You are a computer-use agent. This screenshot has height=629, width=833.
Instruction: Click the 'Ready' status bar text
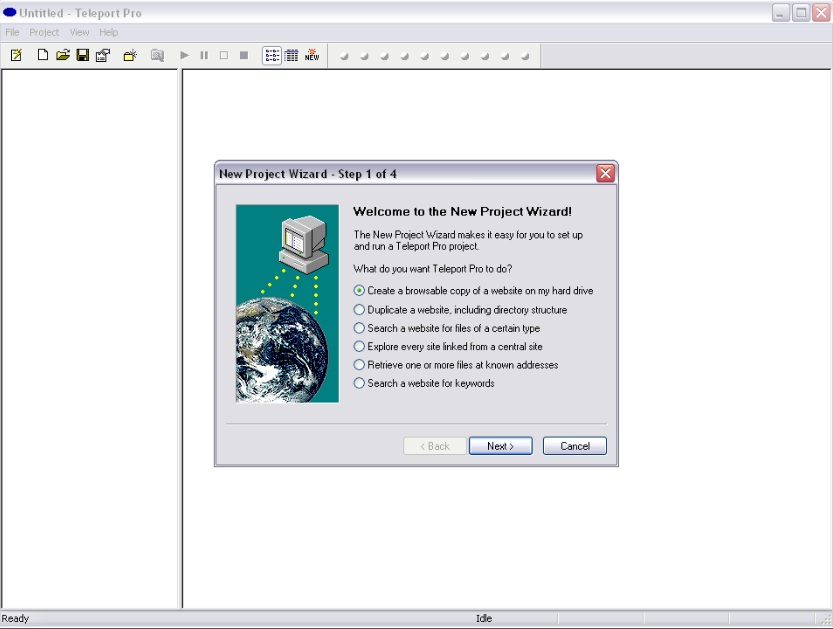click(15, 618)
